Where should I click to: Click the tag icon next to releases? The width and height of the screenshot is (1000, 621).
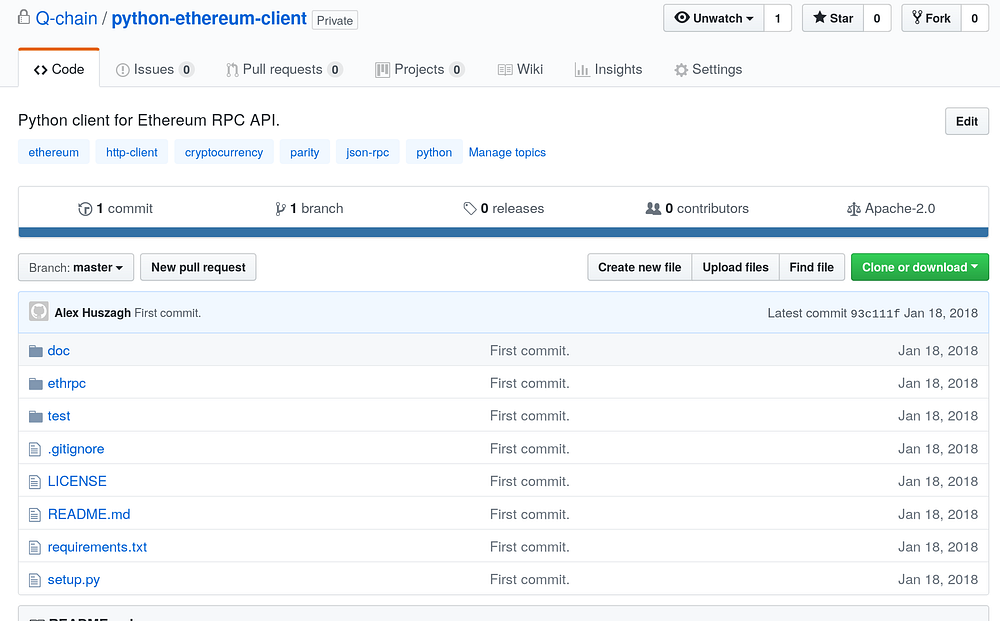(470, 208)
